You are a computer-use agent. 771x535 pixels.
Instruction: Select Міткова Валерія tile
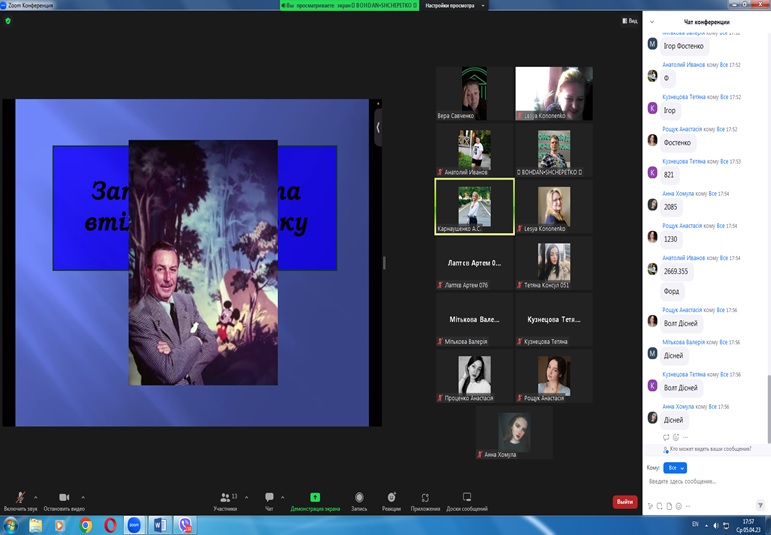coord(474,320)
